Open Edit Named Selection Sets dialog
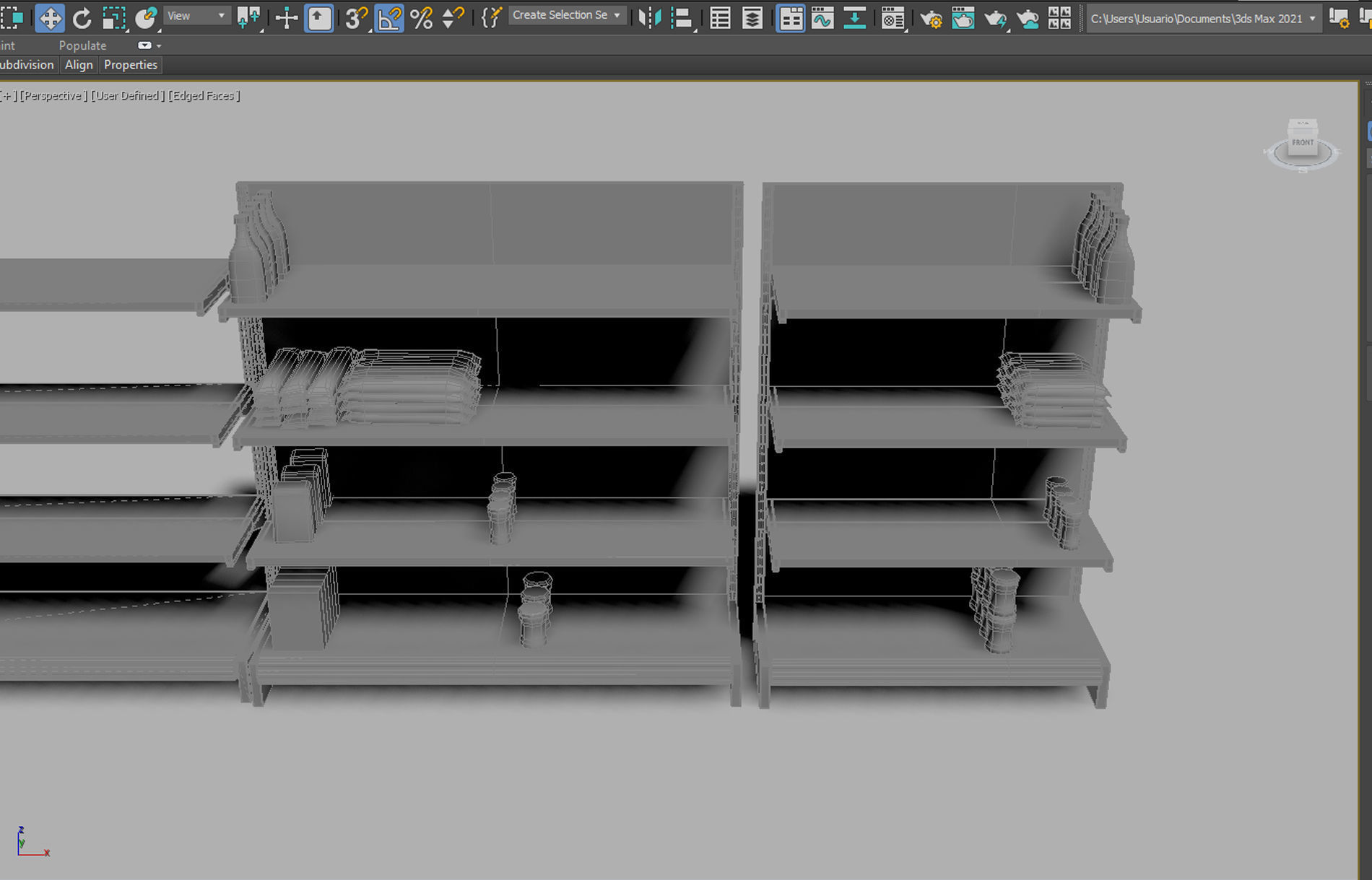This screenshot has height=880, width=1372. pos(491,18)
